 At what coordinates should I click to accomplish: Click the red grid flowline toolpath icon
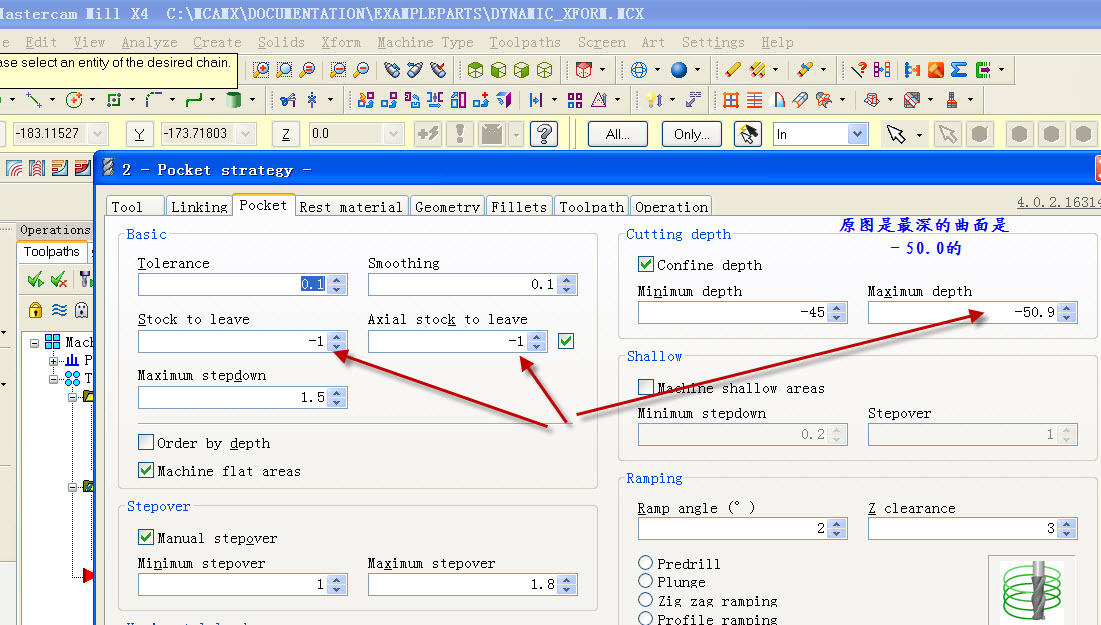click(x=730, y=100)
